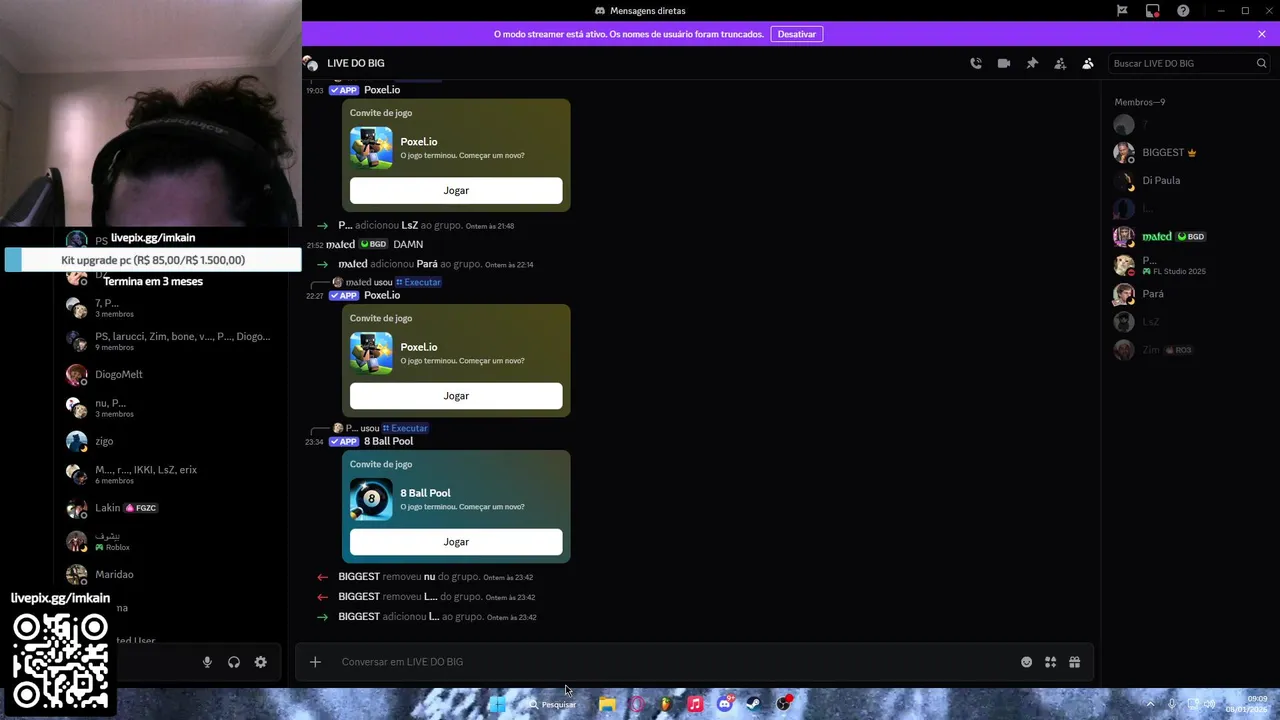Click the Conversar em LIVE DO BIG message box

pyautogui.click(x=670, y=662)
